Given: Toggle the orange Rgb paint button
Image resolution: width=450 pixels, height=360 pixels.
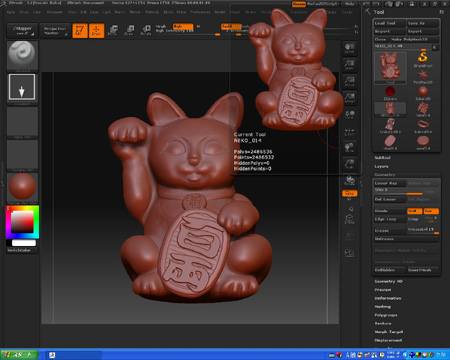Looking at the screenshot, I should click(x=183, y=26).
